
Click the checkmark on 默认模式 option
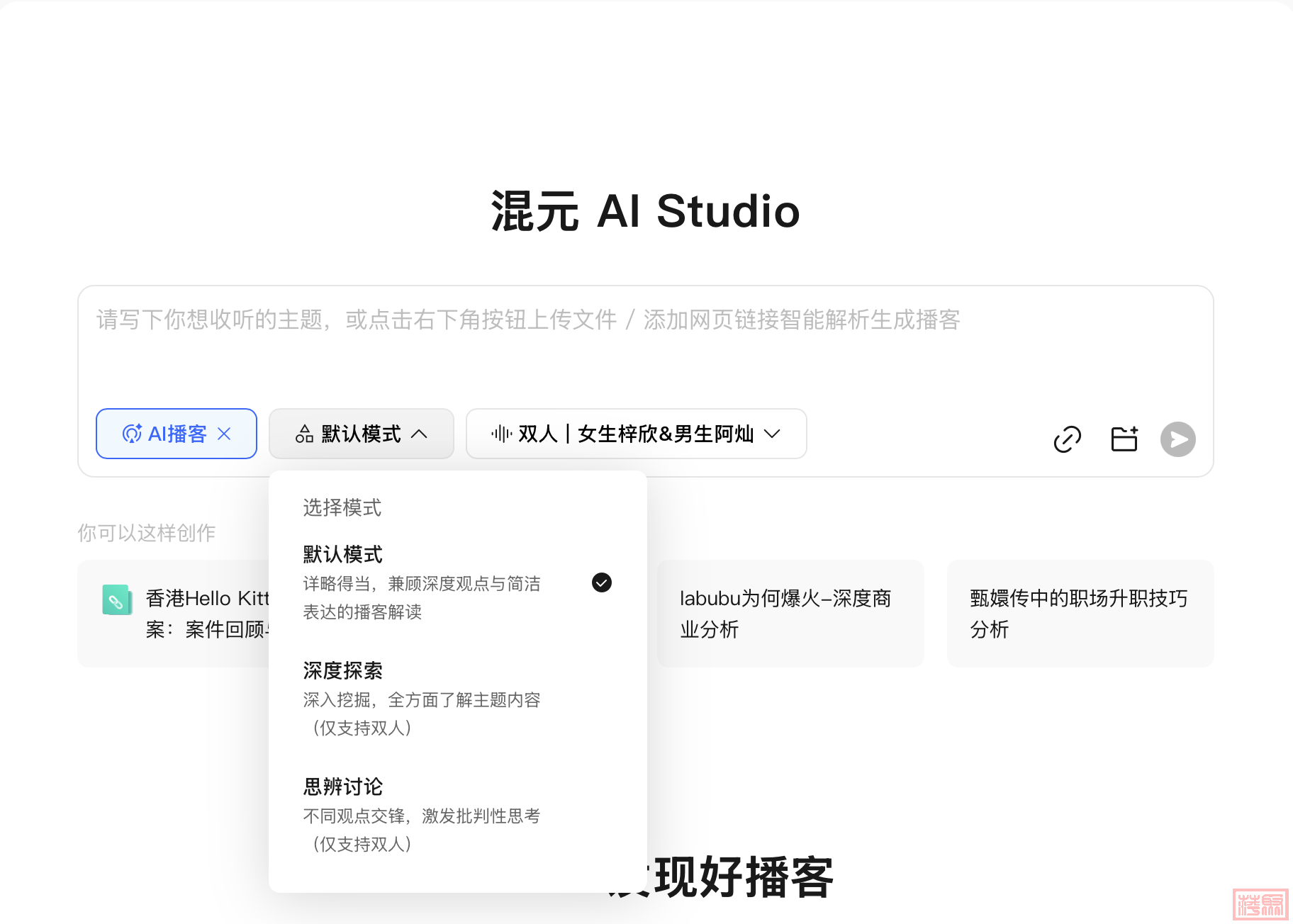coord(601,582)
